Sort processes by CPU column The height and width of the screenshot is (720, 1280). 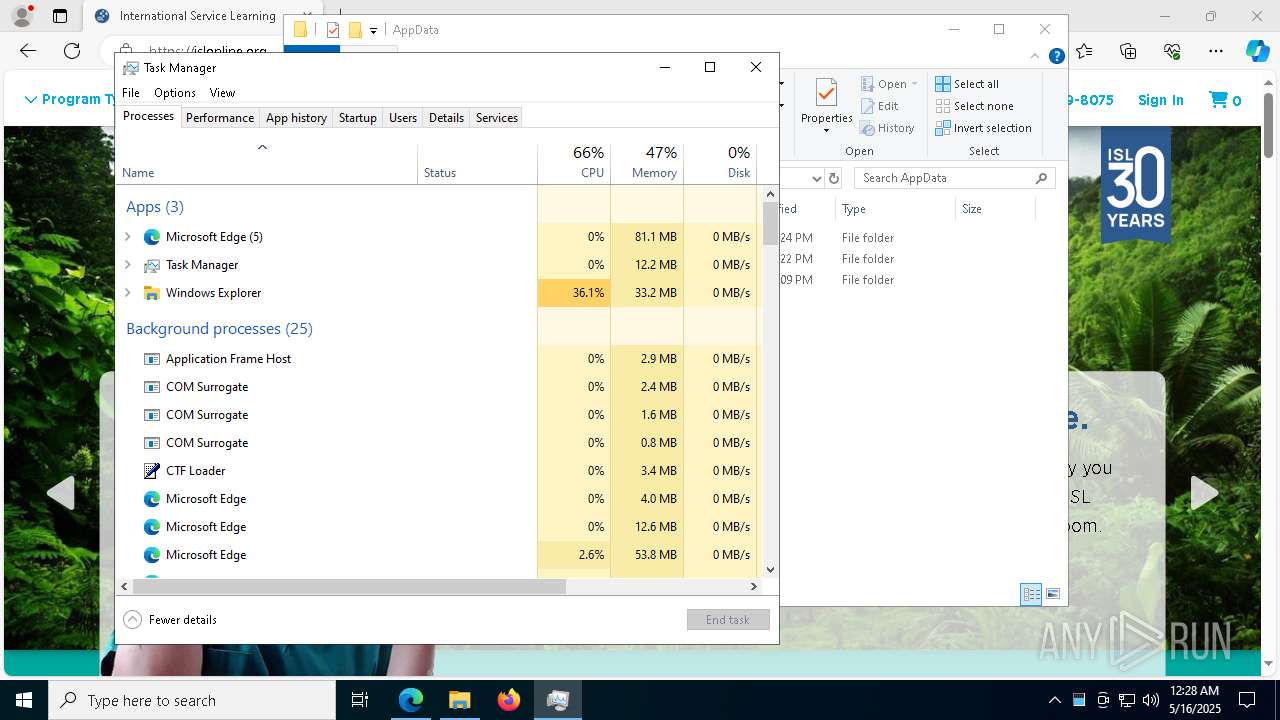point(574,163)
